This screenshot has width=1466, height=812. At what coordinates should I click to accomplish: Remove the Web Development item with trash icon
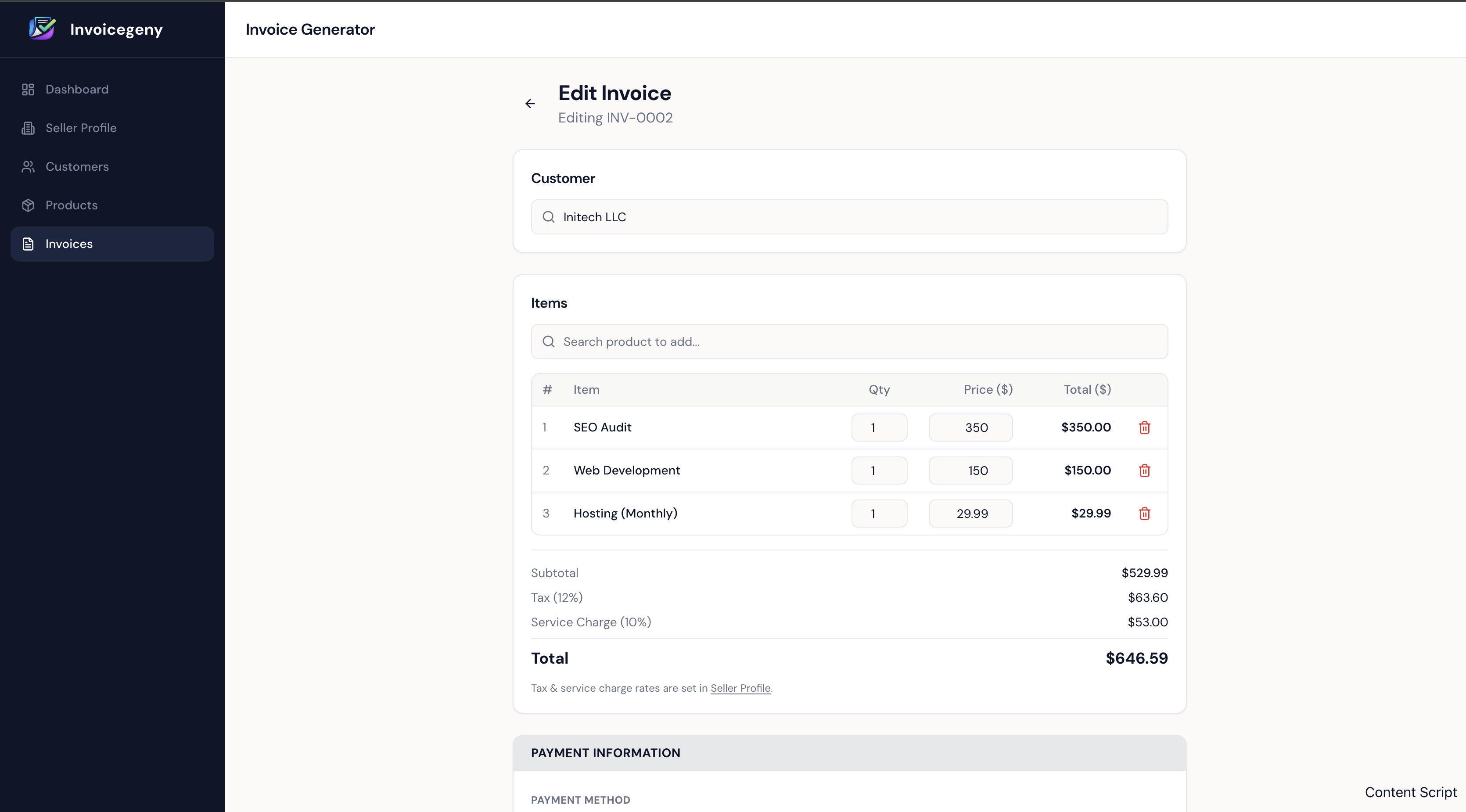(x=1144, y=470)
